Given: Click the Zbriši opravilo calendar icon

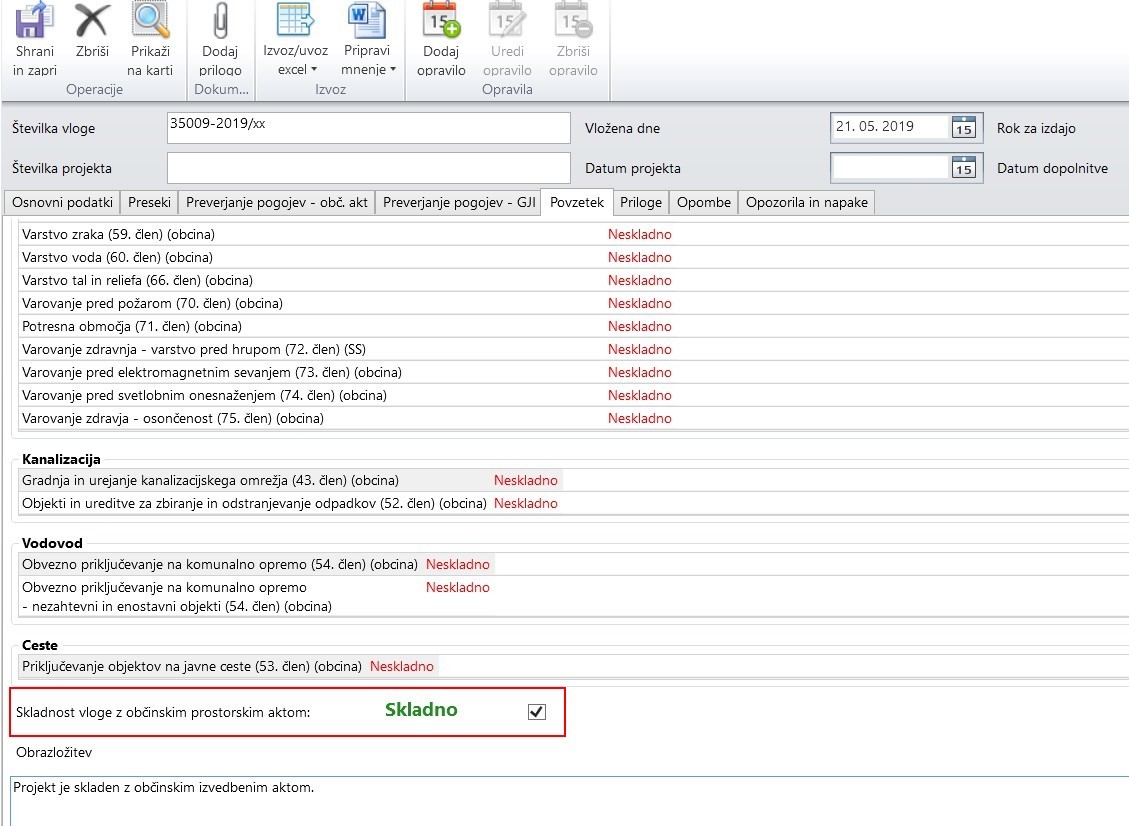Looking at the screenshot, I should click(x=573, y=21).
